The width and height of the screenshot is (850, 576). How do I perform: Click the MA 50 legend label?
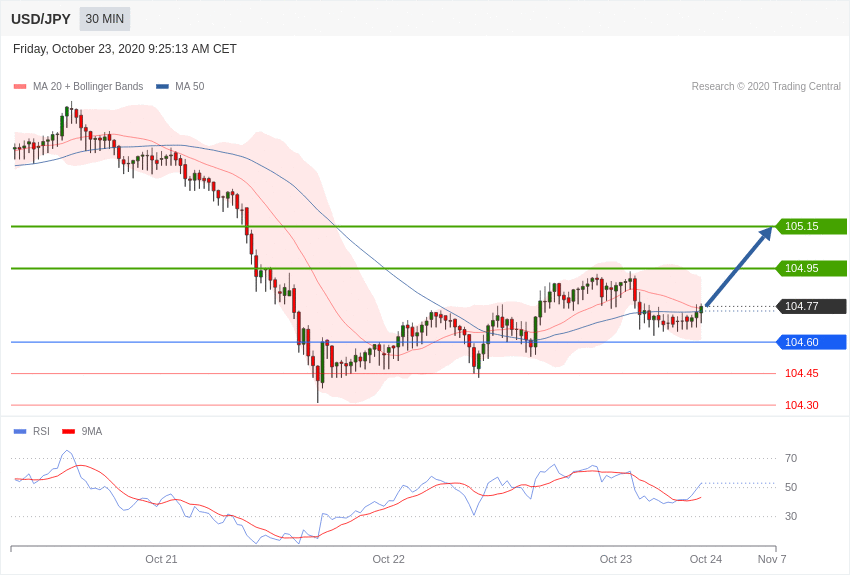[x=190, y=86]
